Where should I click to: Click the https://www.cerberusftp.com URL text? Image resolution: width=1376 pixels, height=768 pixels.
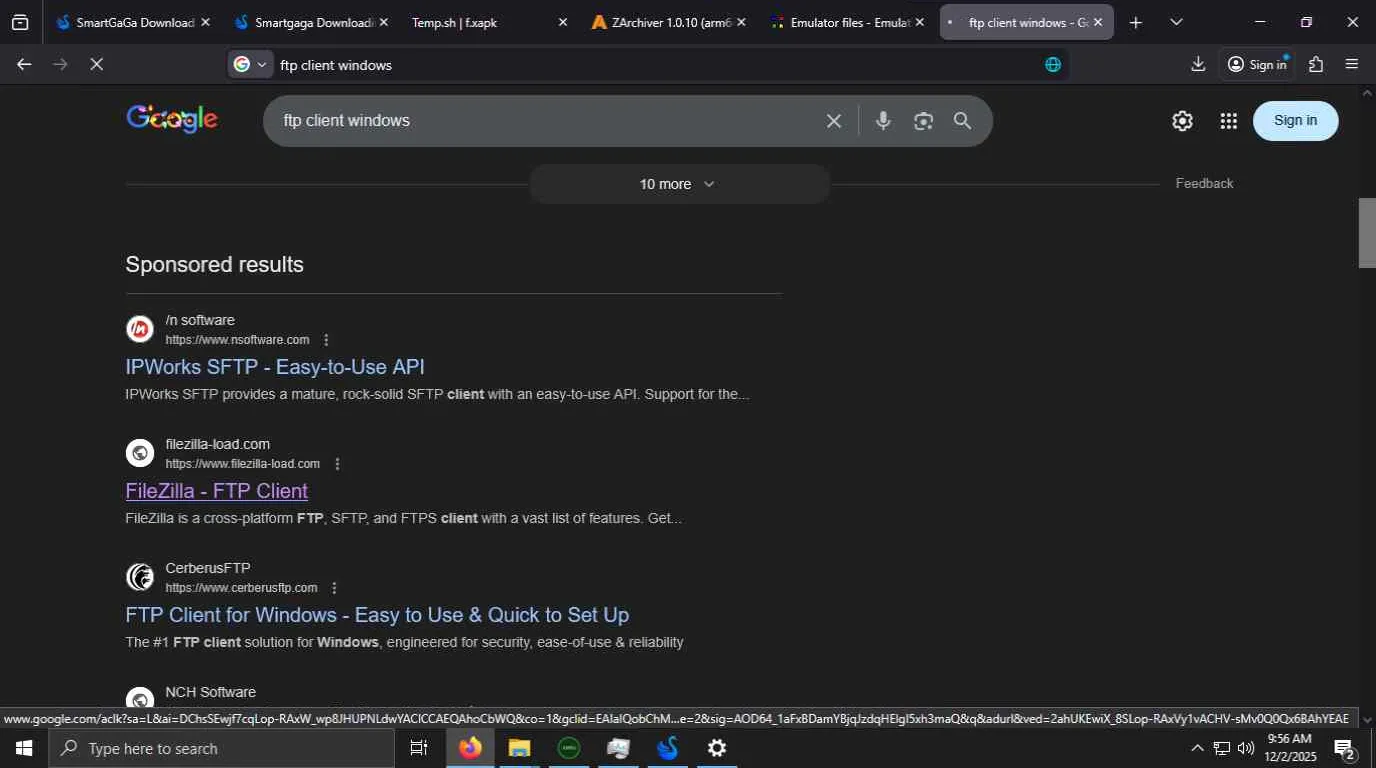(242, 588)
